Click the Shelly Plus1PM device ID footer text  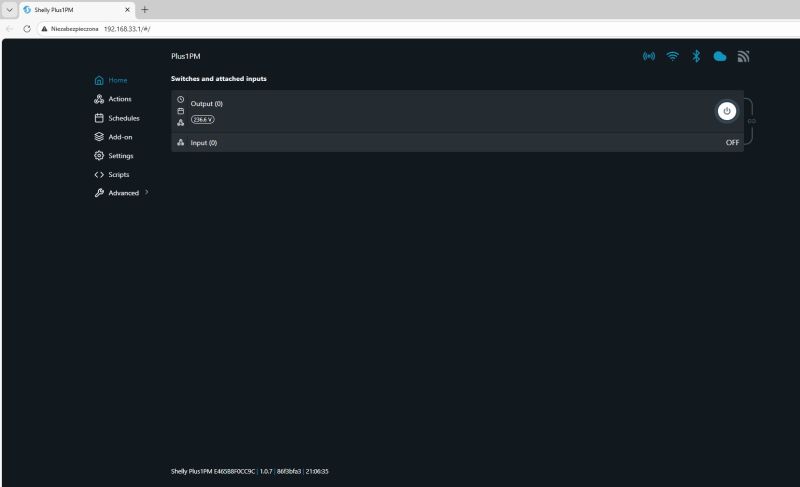tap(213, 471)
